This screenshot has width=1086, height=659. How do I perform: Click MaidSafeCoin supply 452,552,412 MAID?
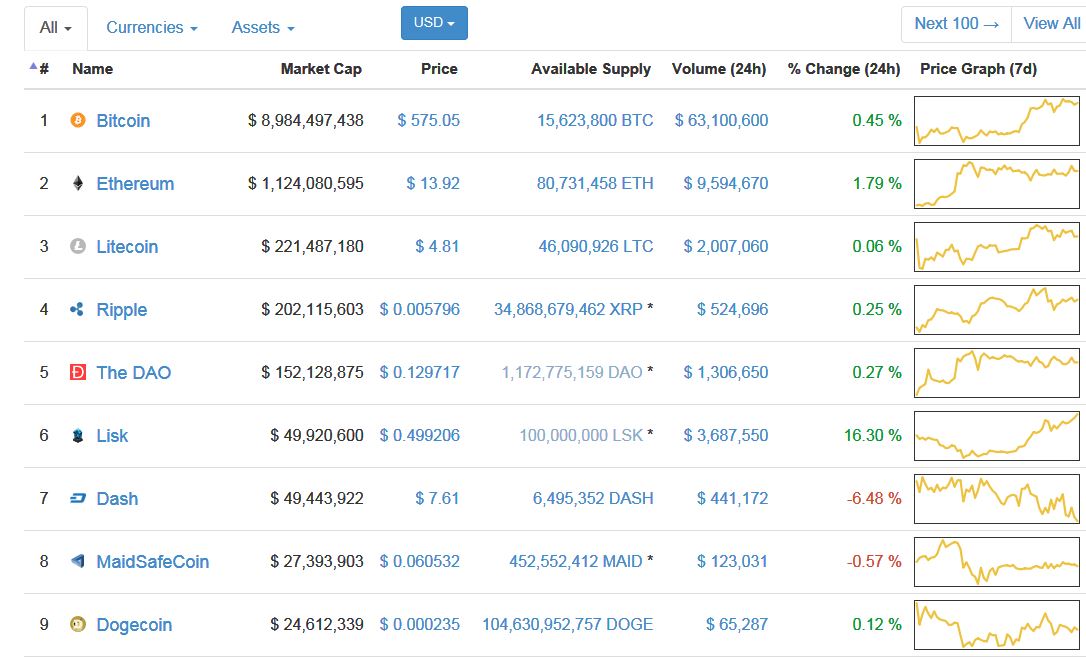tap(576, 562)
